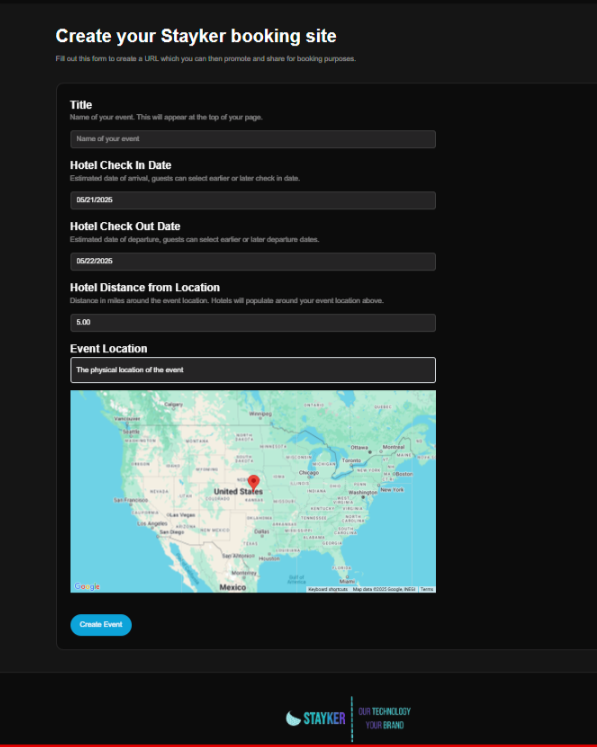Viewport: 597px width, 747px height.
Task: Click the Google logo on map
Action: 87,586
